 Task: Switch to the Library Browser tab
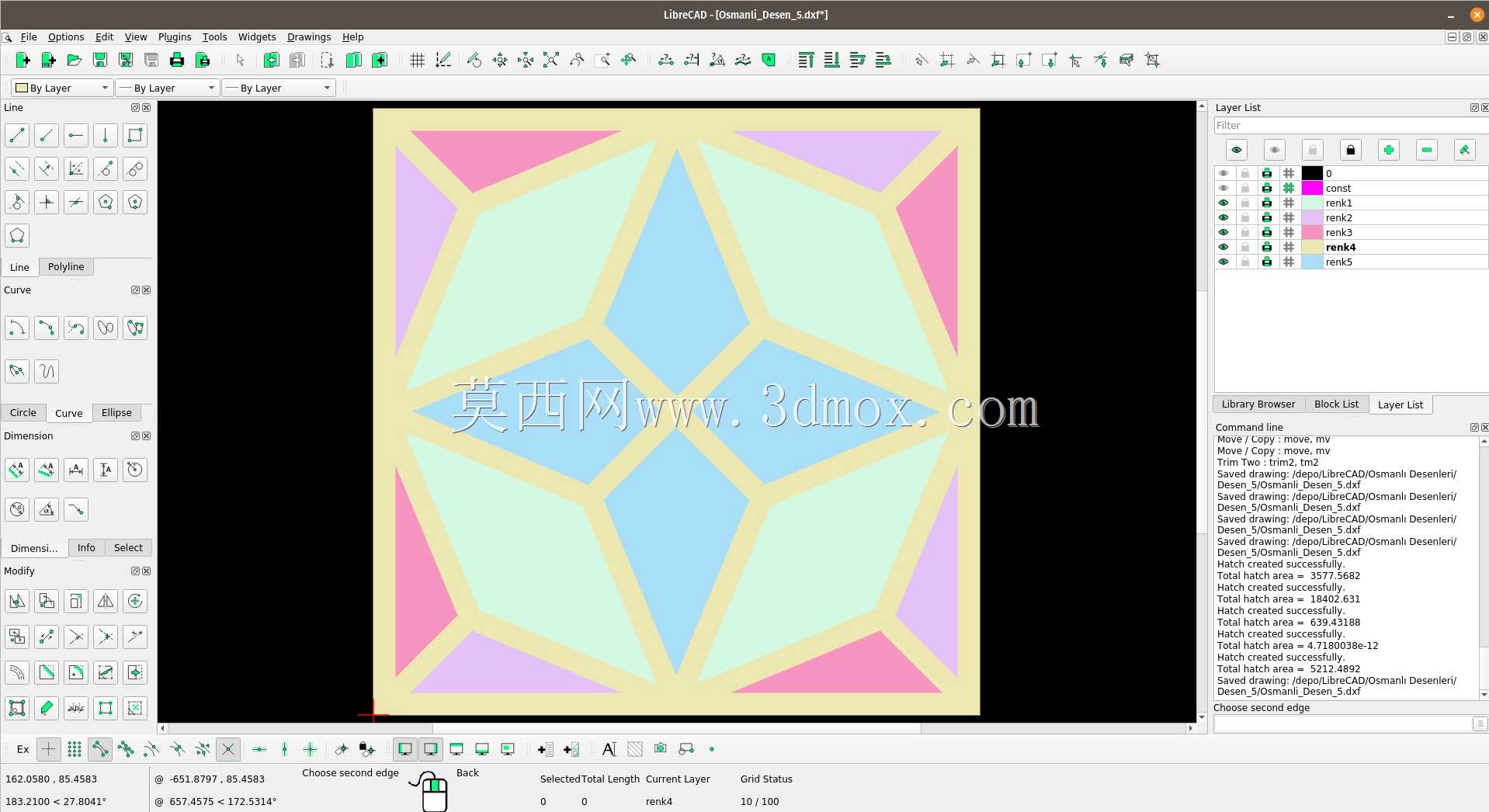(1258, 404)
